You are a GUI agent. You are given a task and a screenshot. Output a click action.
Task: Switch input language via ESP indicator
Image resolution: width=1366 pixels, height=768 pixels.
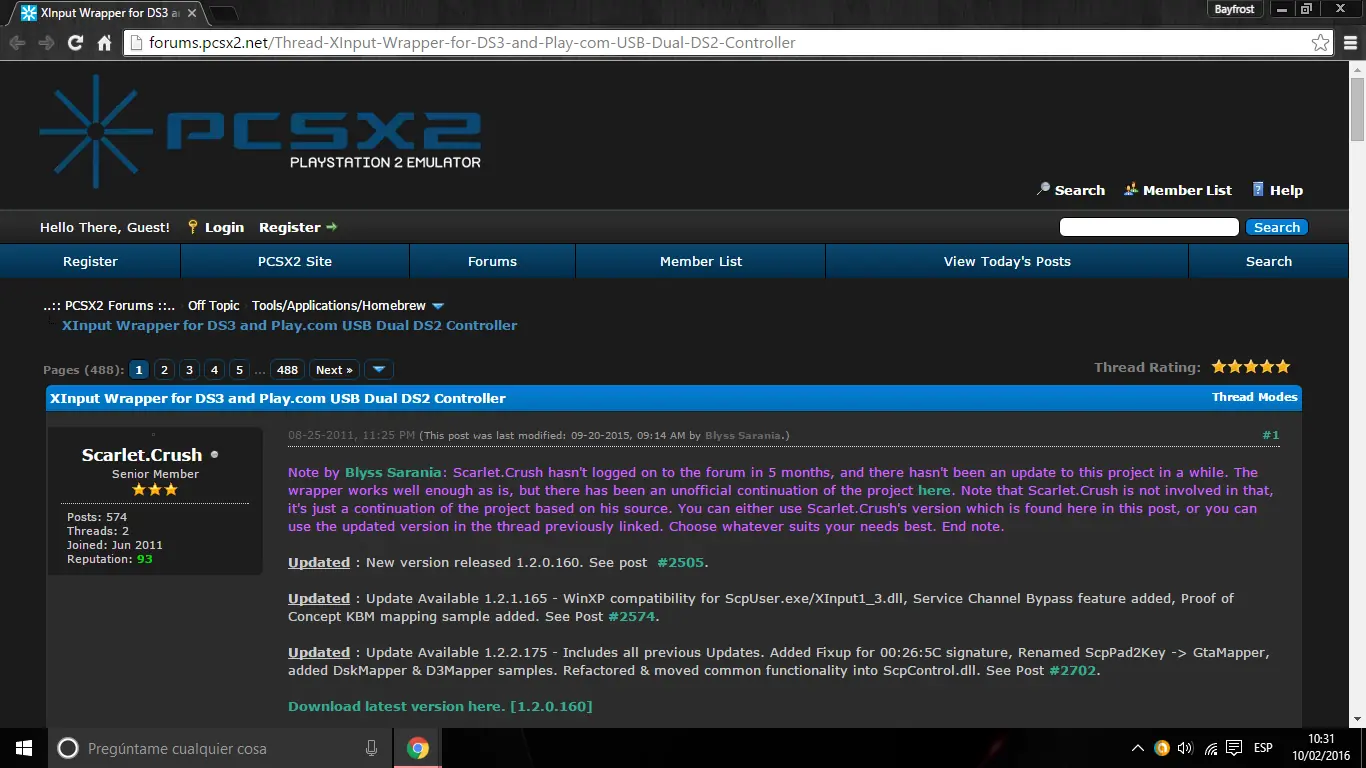(x=1263, y=748)
